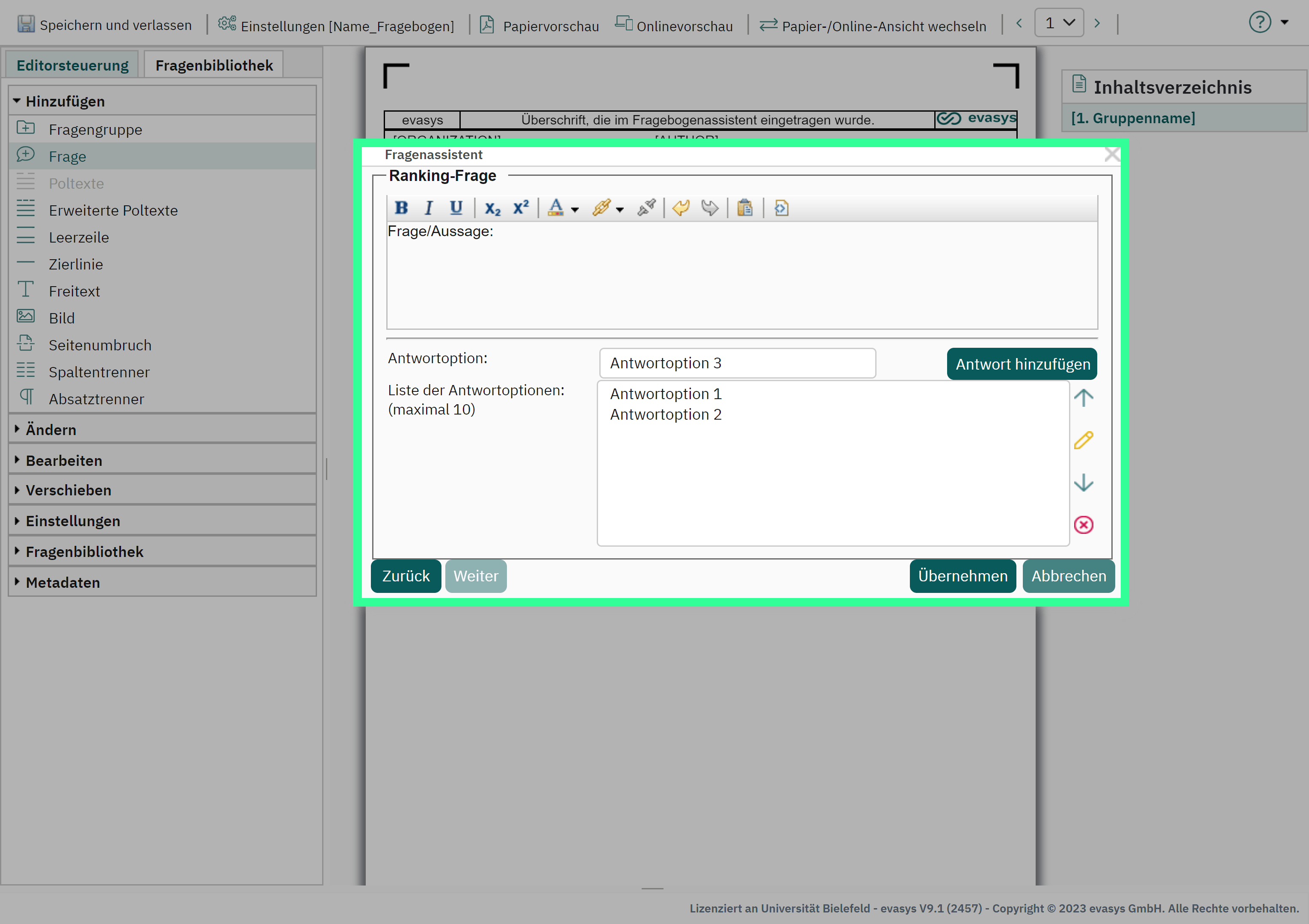1309x924 pixels.
Task: Open the highlight color dropdown arrow
Action: tap(620, 210)
